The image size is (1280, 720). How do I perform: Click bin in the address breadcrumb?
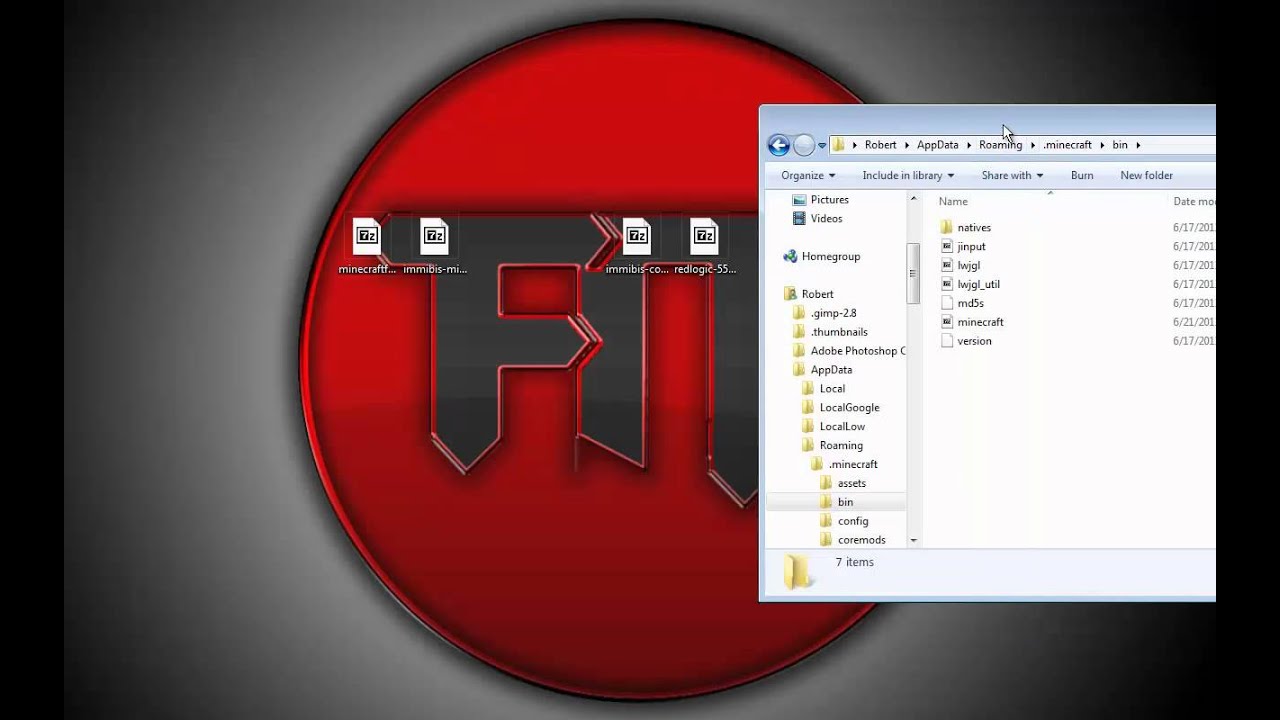[x=1120, y=145]
